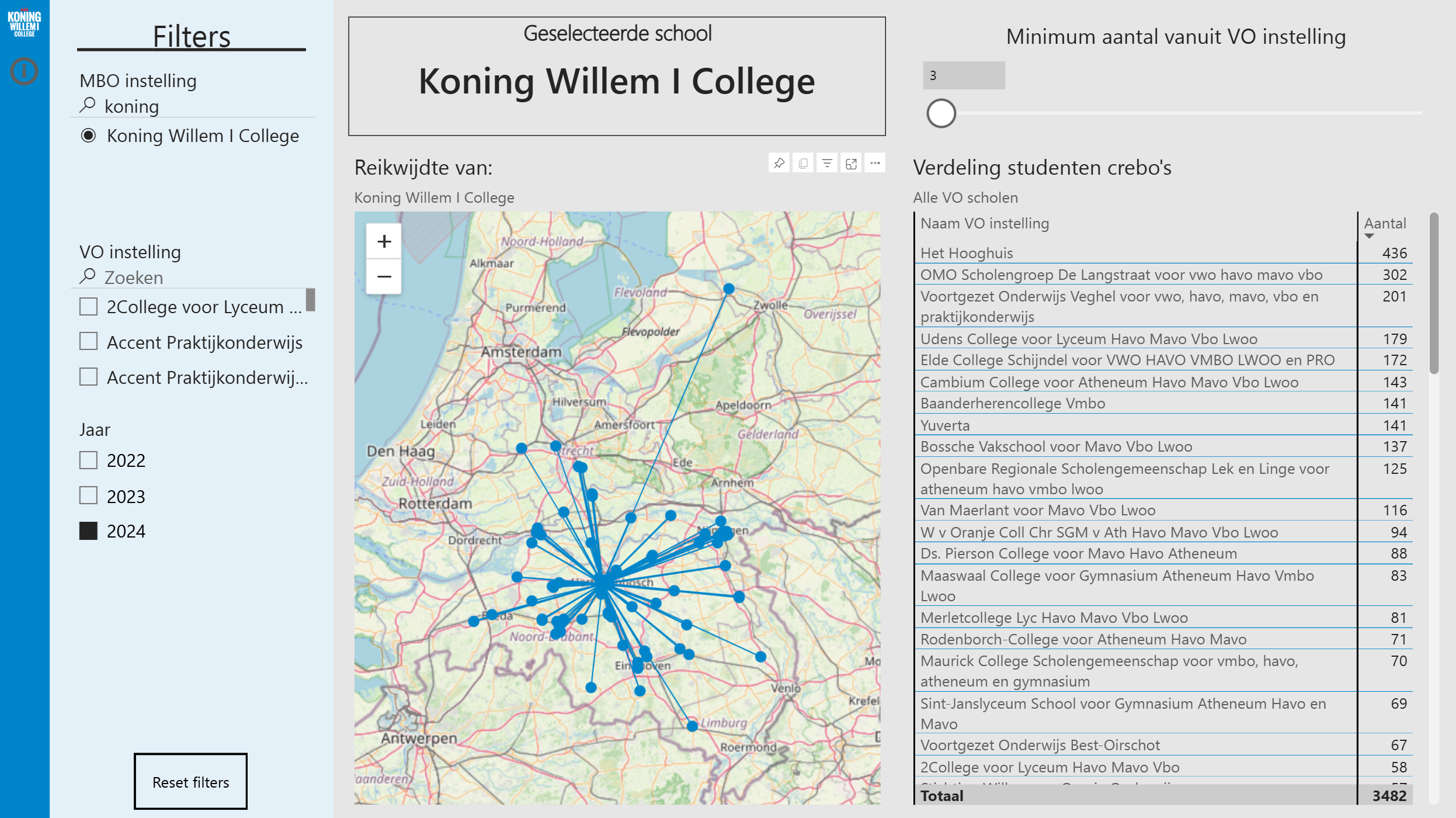Pin the map visual
Screen dimensions: 1456x818
[x=779, y=163]
